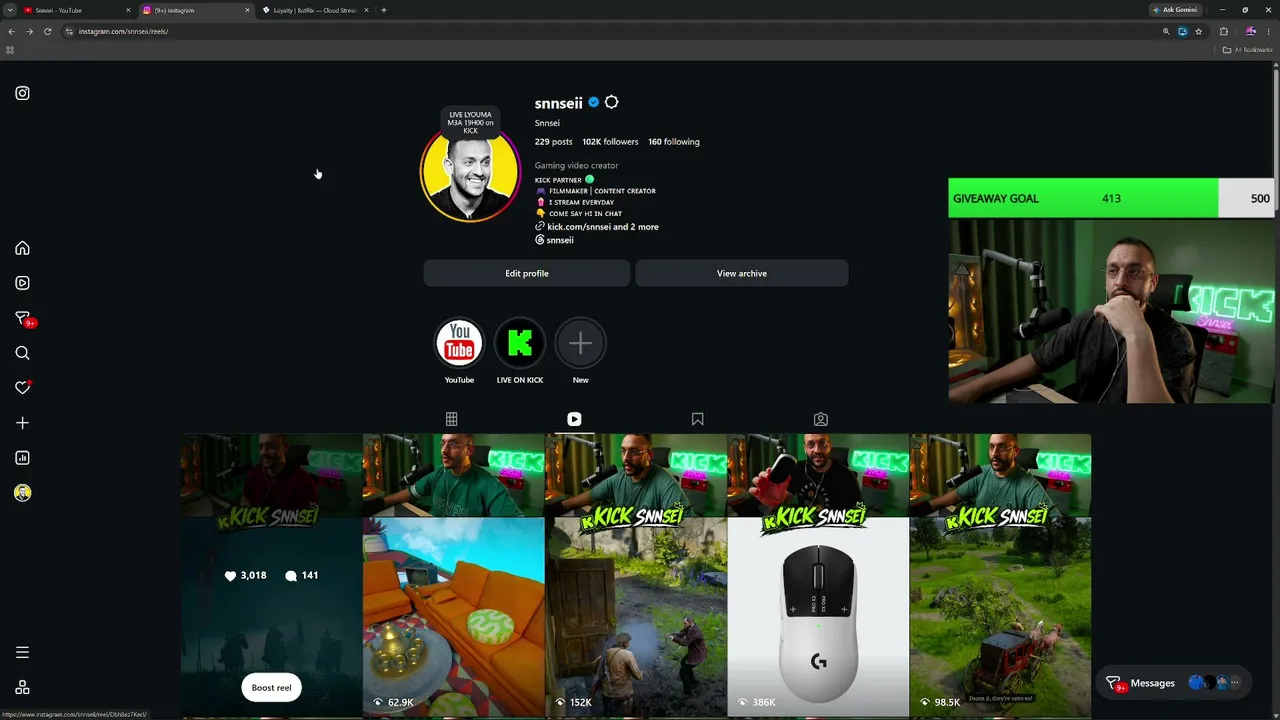This screenshot has height=720, width=1280.
Task: Open a new browser tab
Action: 384,10
